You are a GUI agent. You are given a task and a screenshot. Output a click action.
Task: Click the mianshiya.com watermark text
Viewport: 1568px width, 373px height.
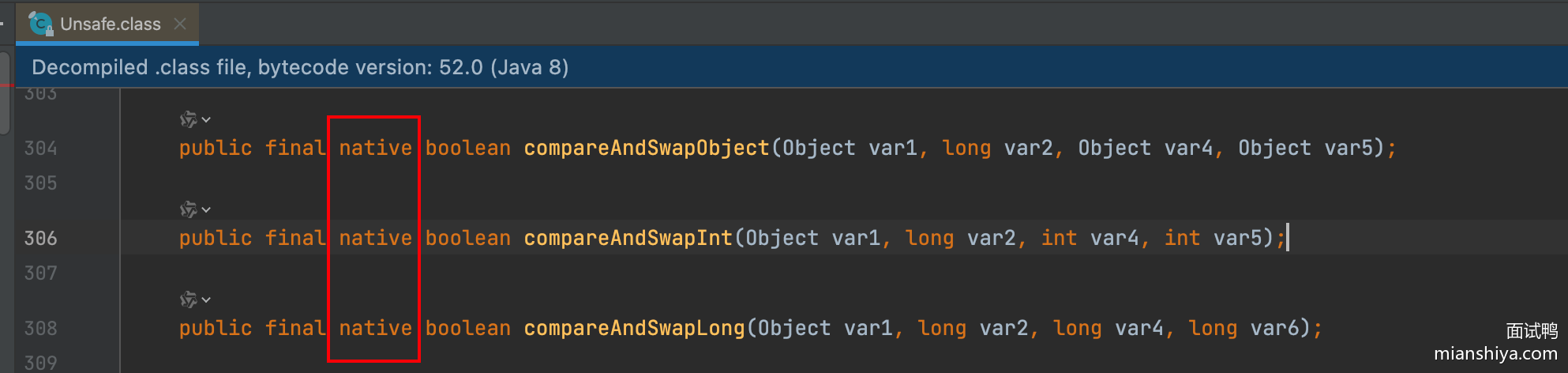coord(1495,354)
